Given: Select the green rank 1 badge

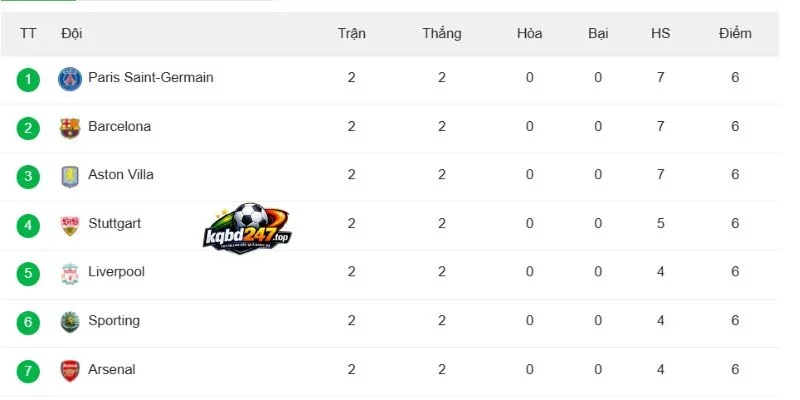Looking at the screenshot, I should tap(28, 80).
